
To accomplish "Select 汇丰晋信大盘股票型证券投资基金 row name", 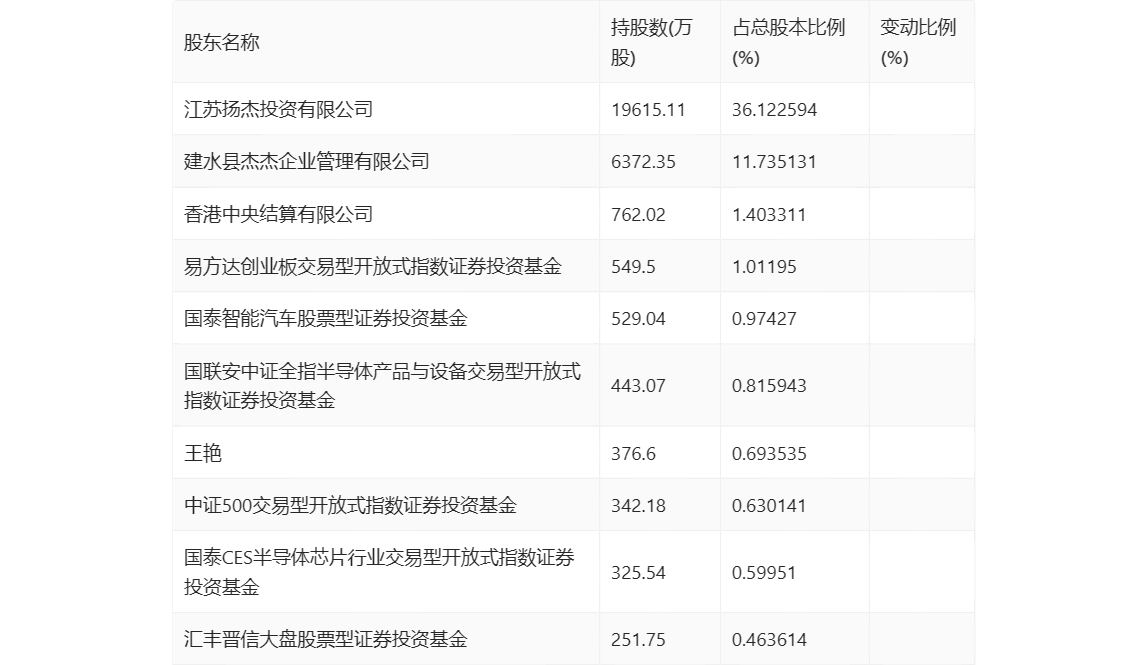I will click(x=325, y=640).
